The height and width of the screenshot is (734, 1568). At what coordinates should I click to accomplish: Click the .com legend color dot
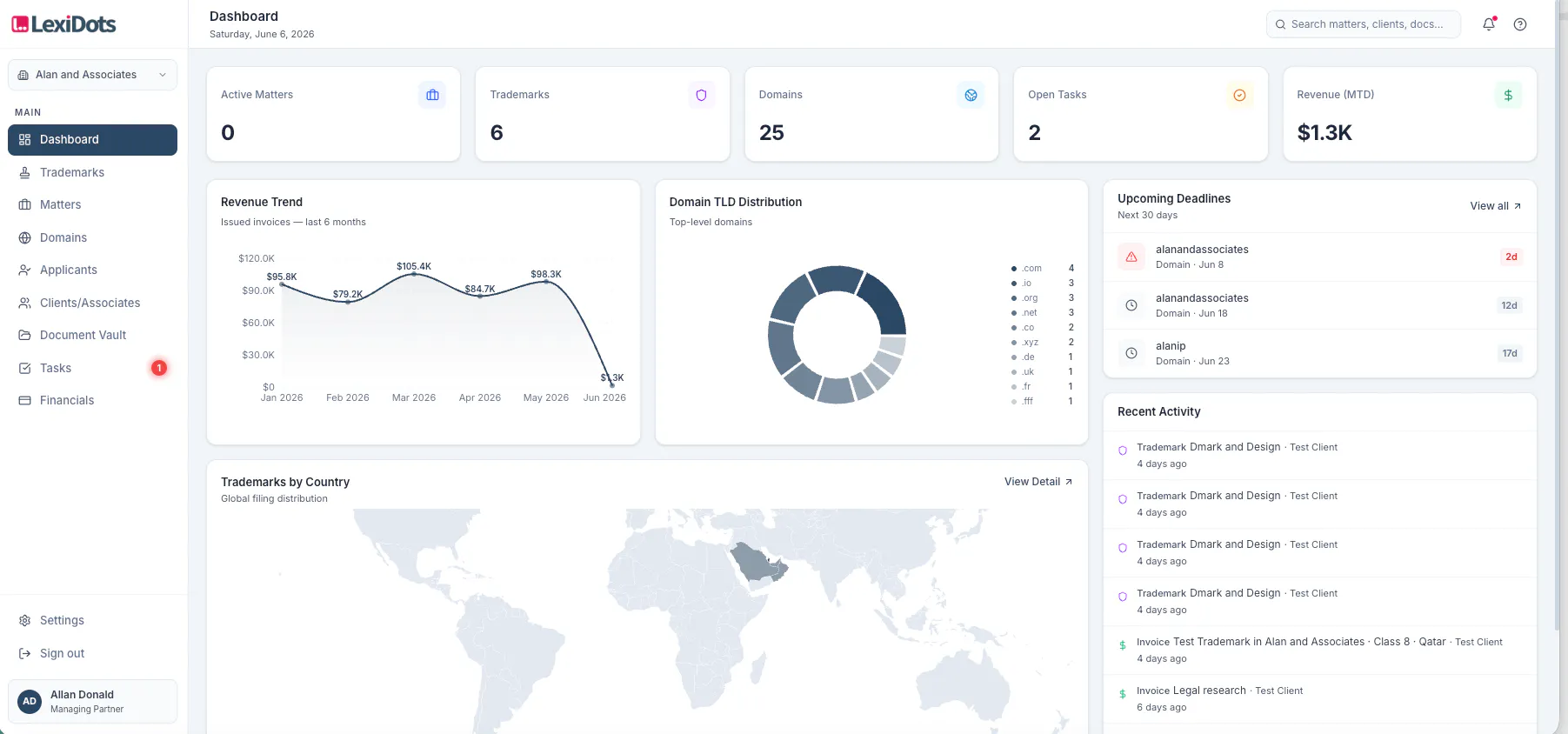(x=1014, y=269)
